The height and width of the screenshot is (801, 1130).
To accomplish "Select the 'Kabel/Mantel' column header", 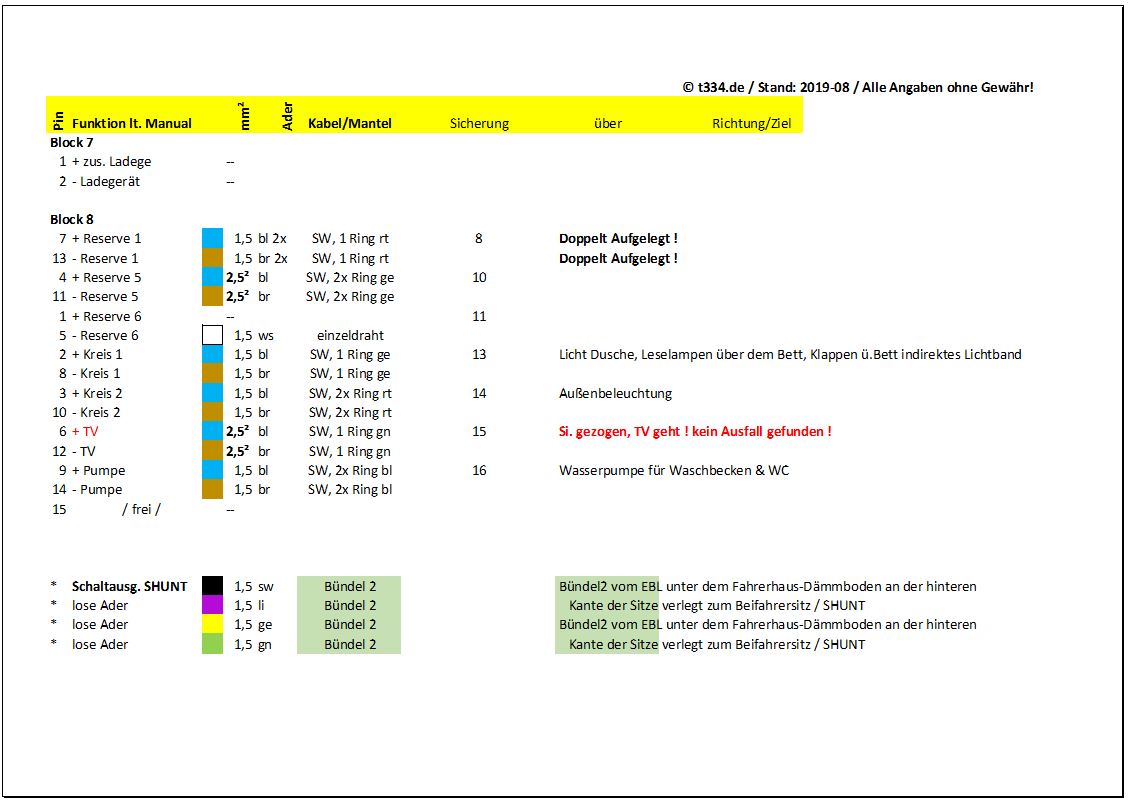I will tap(349, 123).
